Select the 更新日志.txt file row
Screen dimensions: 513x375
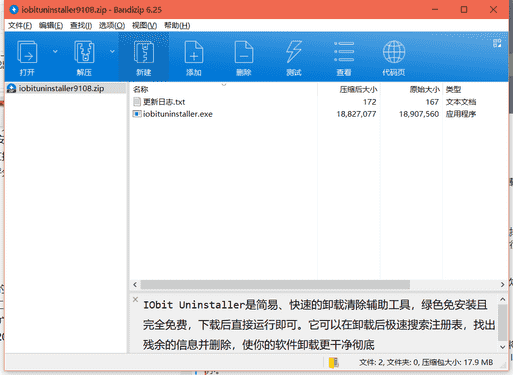[318, 102]
